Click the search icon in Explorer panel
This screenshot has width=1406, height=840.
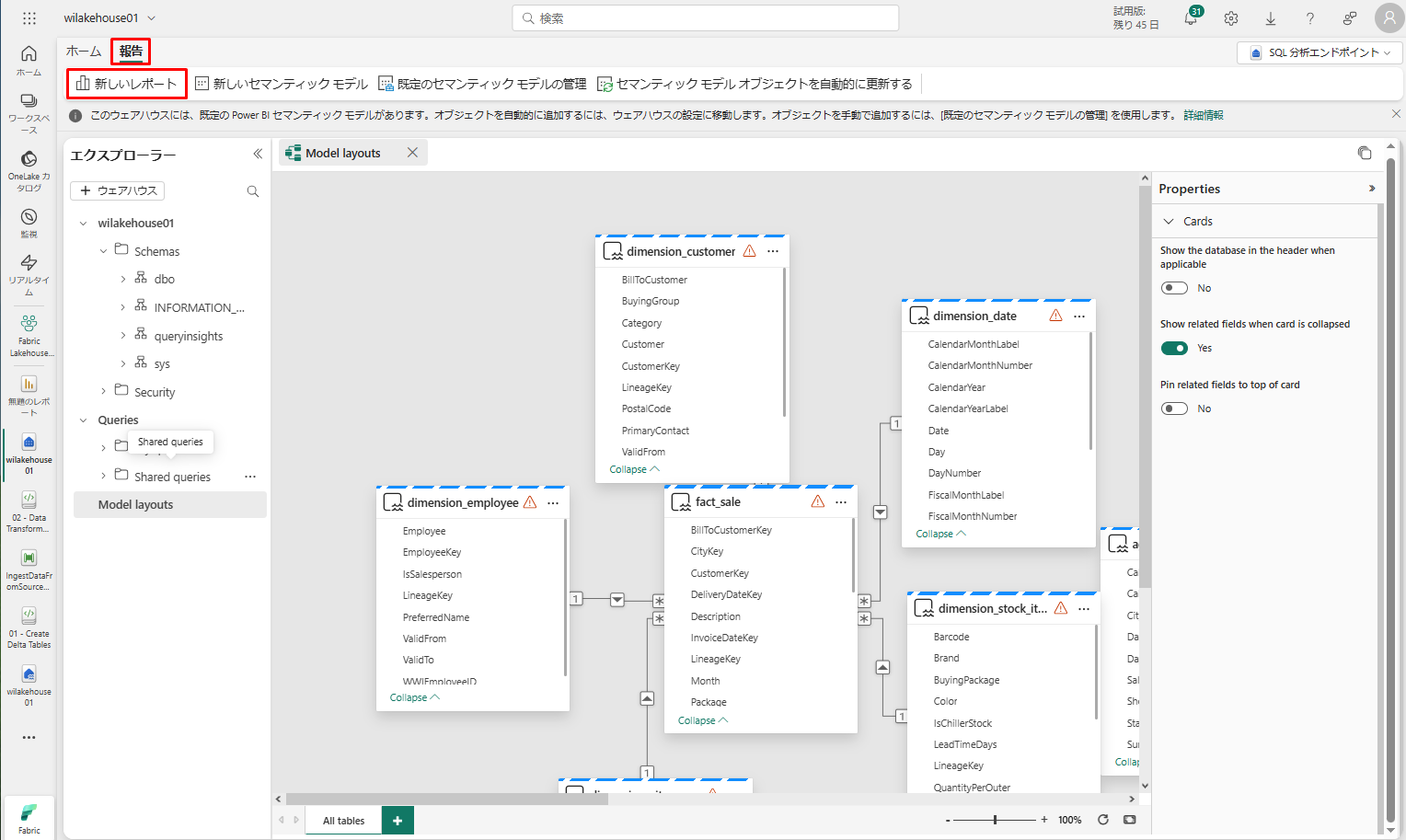[x=253, y=191]
